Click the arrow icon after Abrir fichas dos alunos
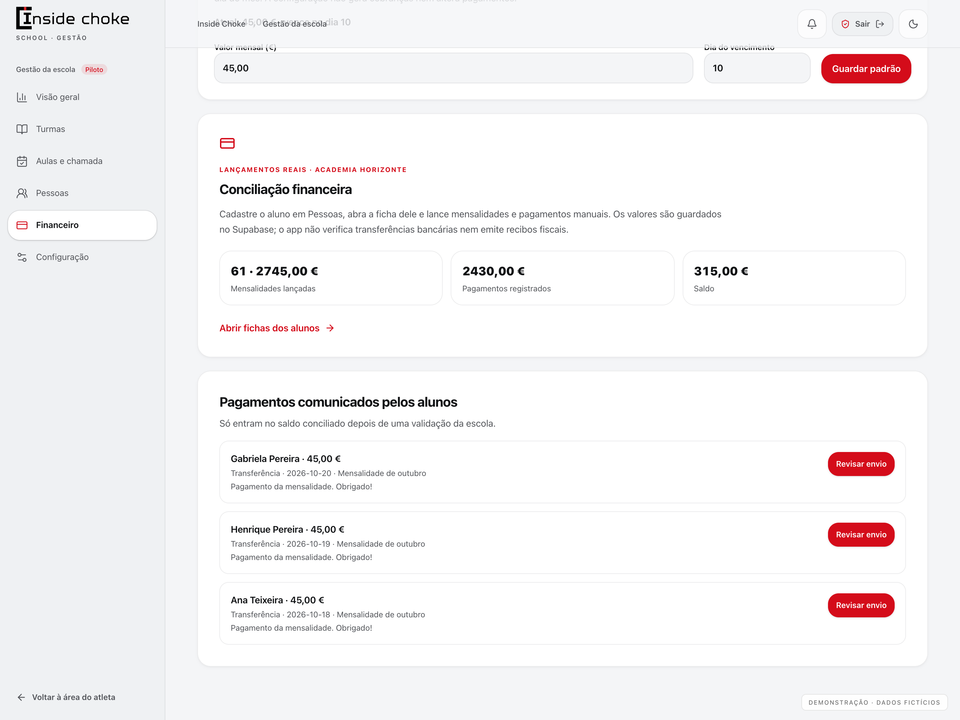Image resolution: width=960 pixels, height=720 pixels. click(x=330, y=328)
